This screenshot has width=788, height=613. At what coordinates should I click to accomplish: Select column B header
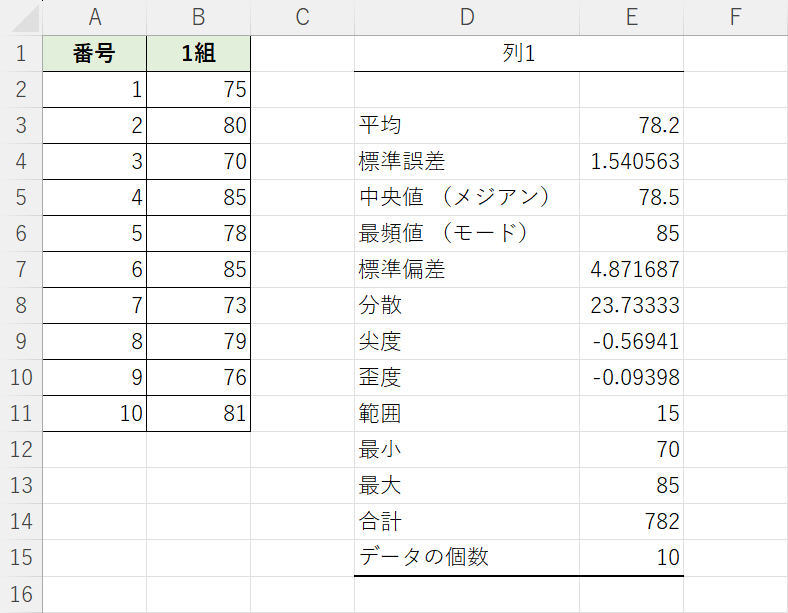coord(199,18)
